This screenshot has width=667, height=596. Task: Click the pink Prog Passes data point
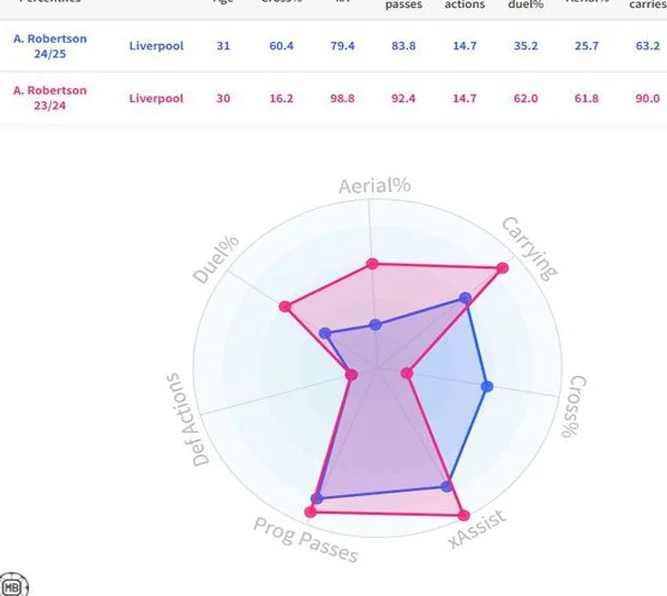click(x=311, y=511)
